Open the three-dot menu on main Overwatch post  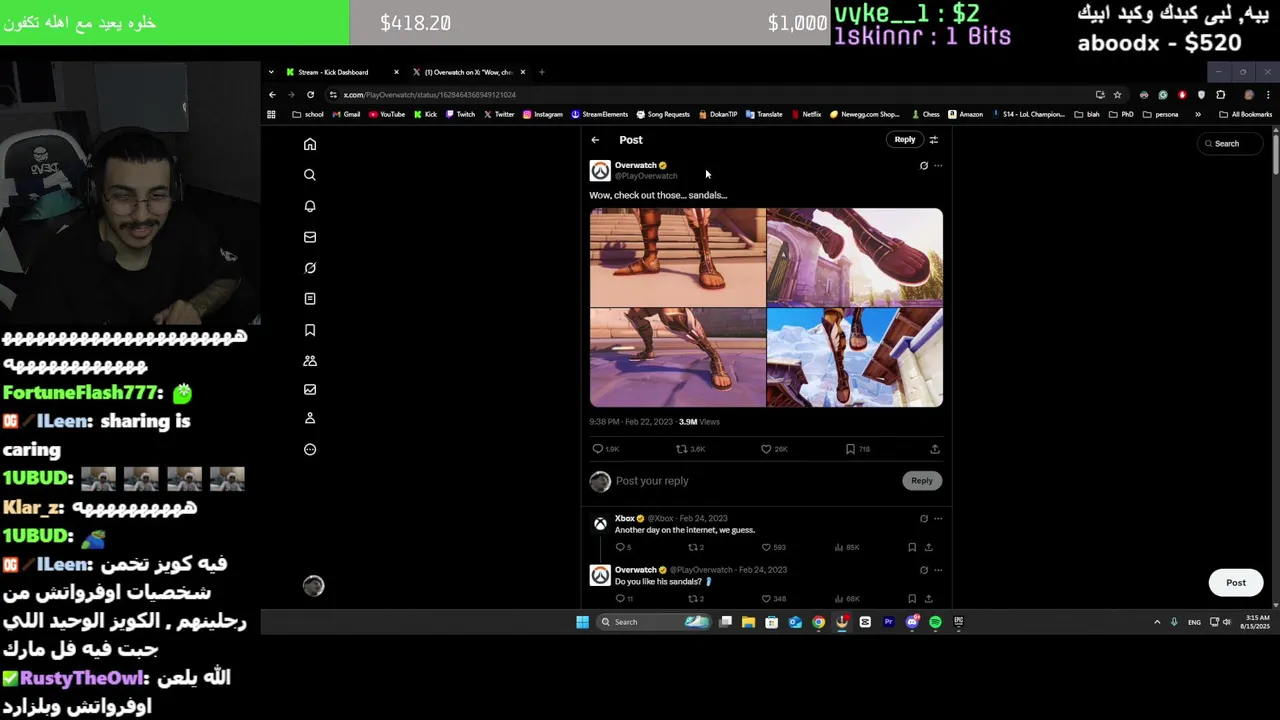pyautogui.click(x=938, y=166)
